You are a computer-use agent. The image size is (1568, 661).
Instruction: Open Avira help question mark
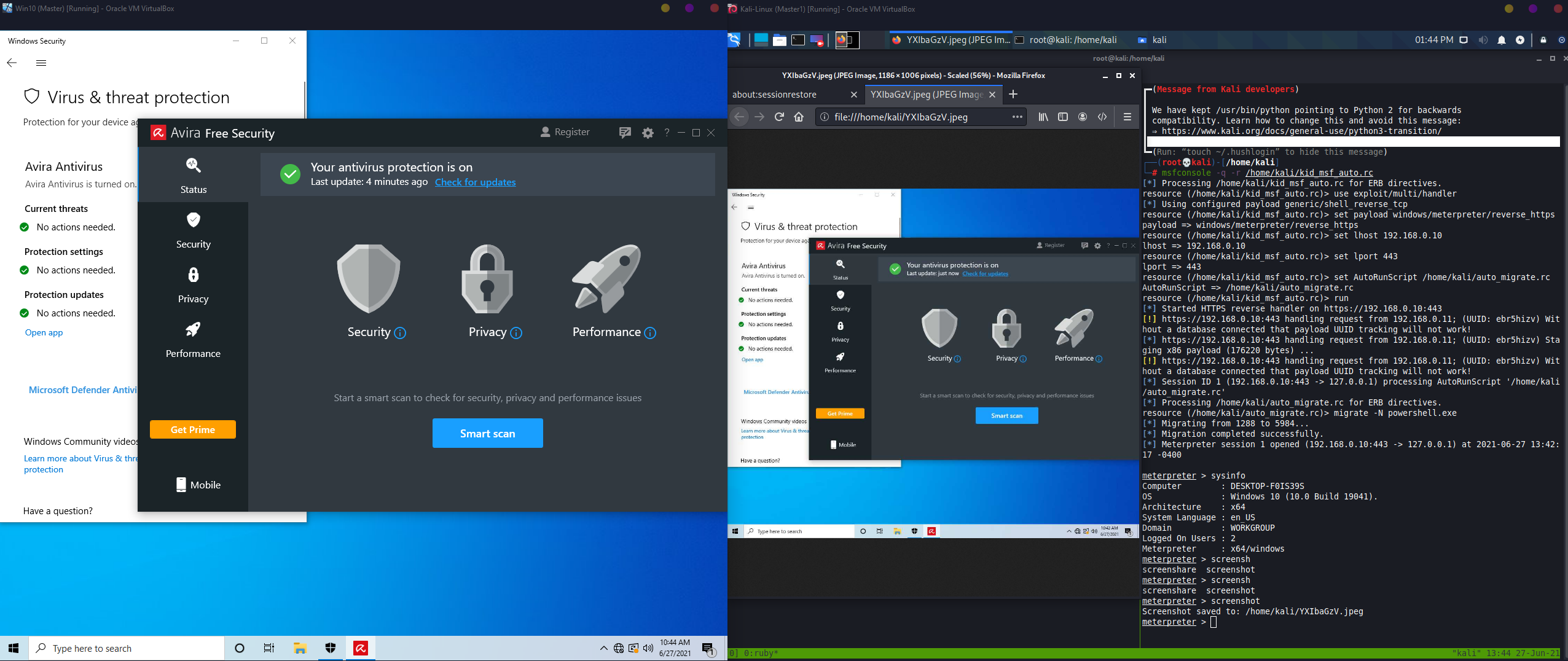click(x=667, y=132)
